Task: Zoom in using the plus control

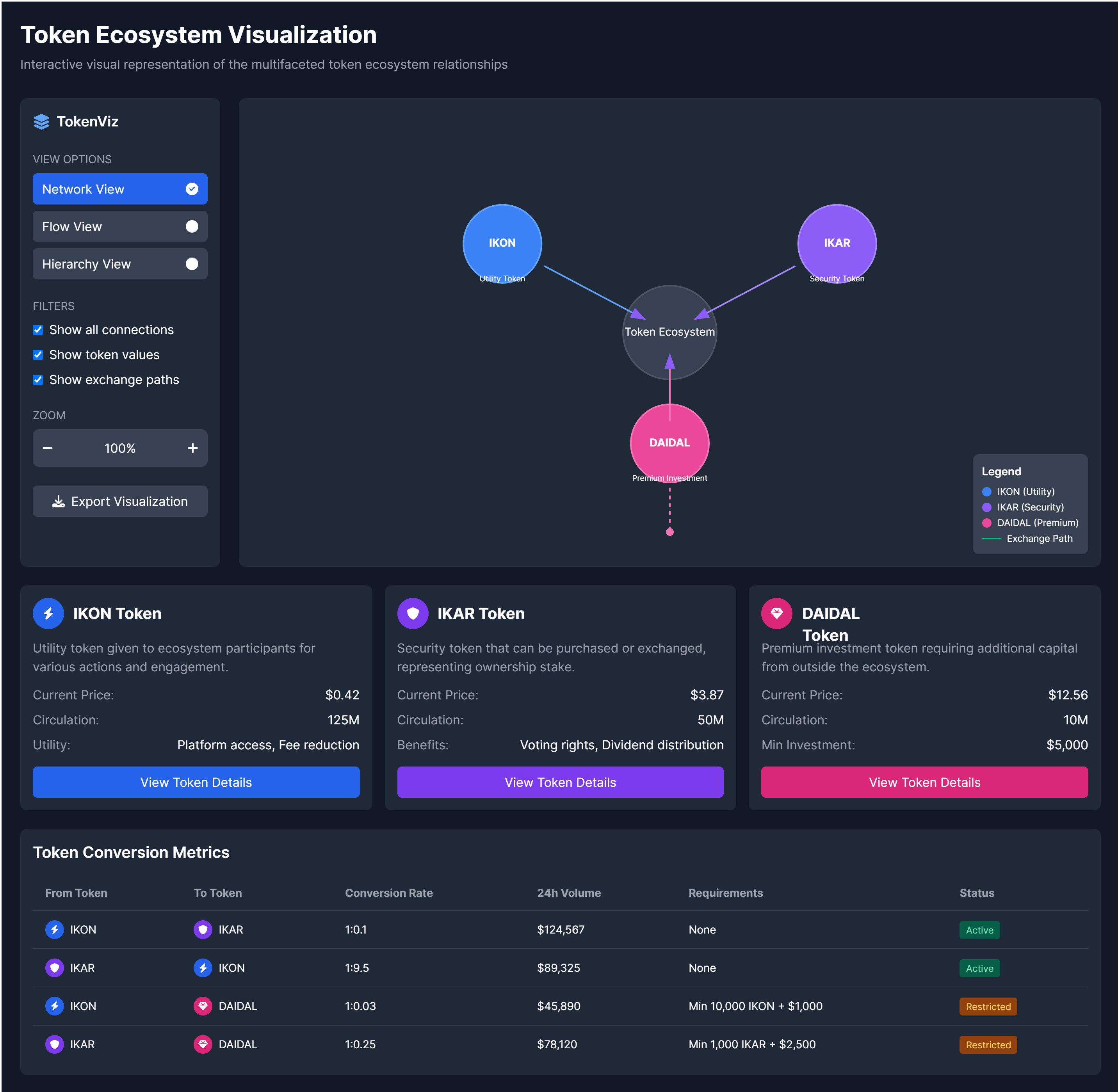Action: (x=193, y=448)
